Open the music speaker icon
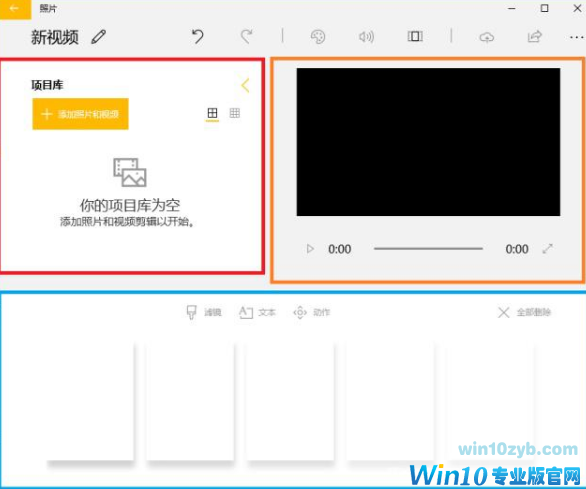The image size is (586, 489). (x=366, y=37)
